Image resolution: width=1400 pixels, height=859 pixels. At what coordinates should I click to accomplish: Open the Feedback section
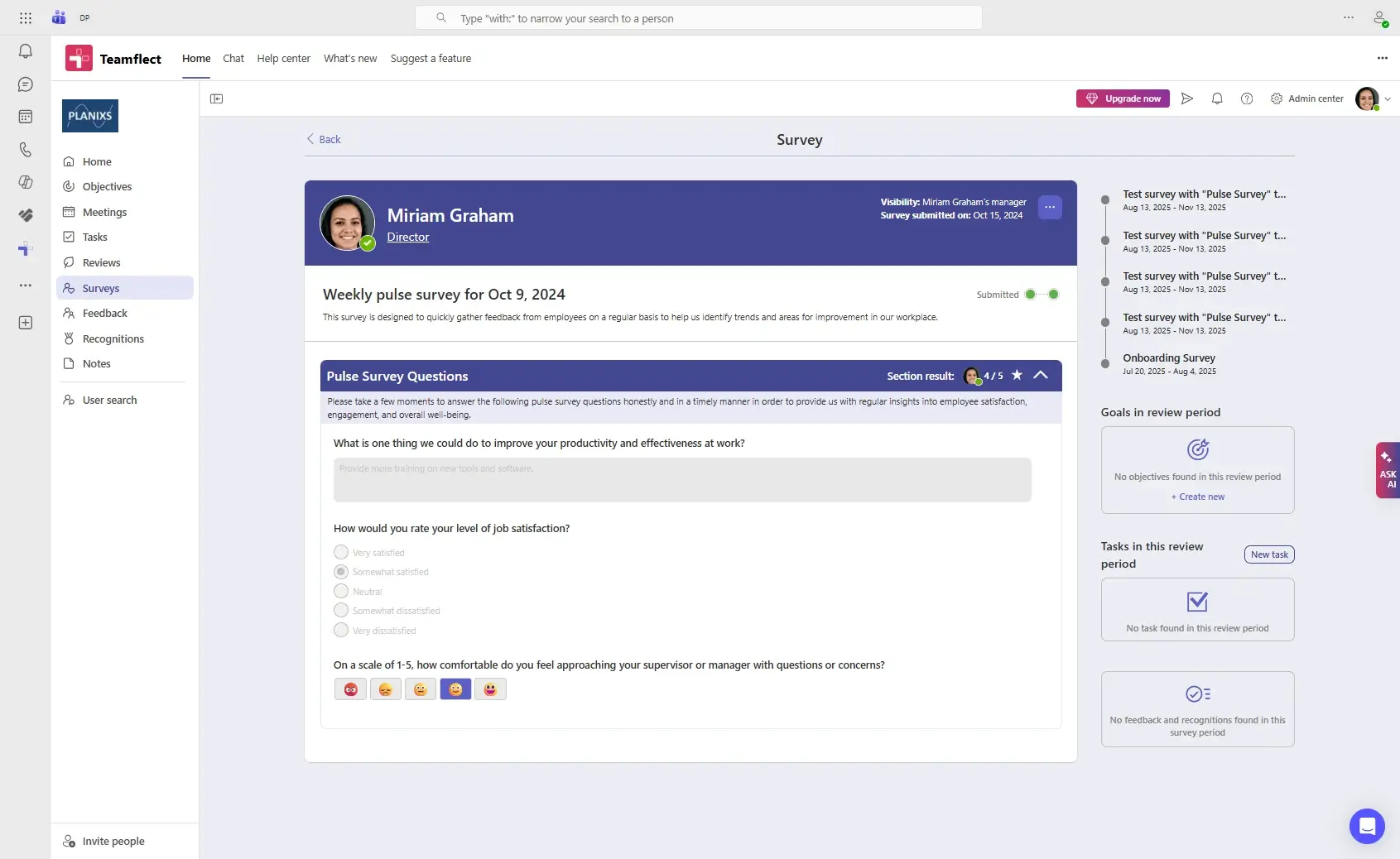coord(103,313)
